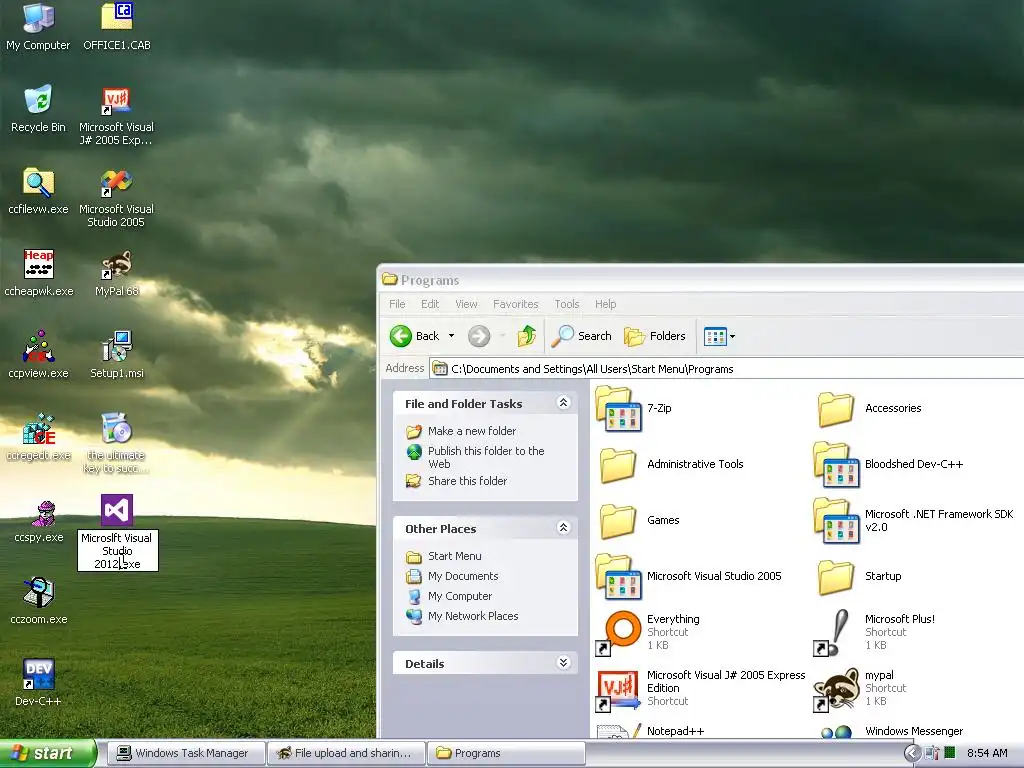Select the Visual Studio 2012 purple icon
This screenshot has width=1024, height=768.
point(117,510)
